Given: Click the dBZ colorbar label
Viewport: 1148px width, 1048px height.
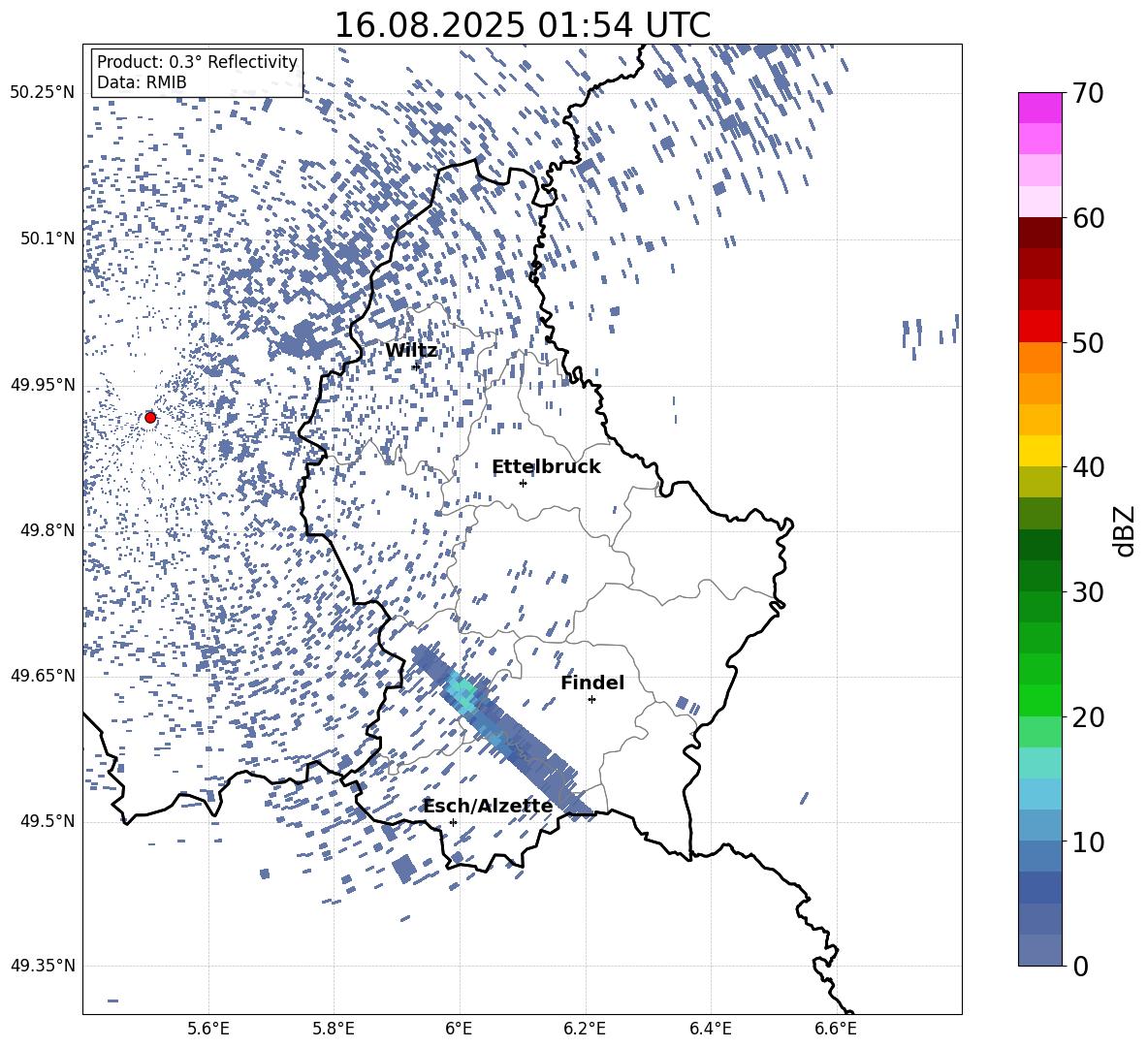Looking at the screenshot, I should point(1125,530).
